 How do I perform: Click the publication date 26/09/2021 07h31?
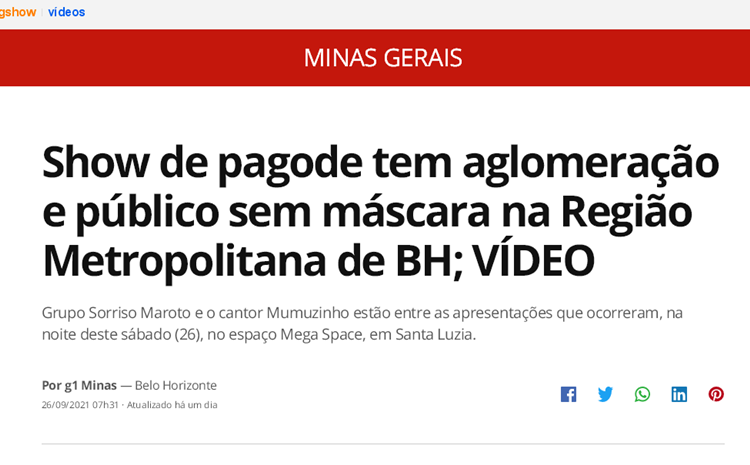tap(80, 405)
